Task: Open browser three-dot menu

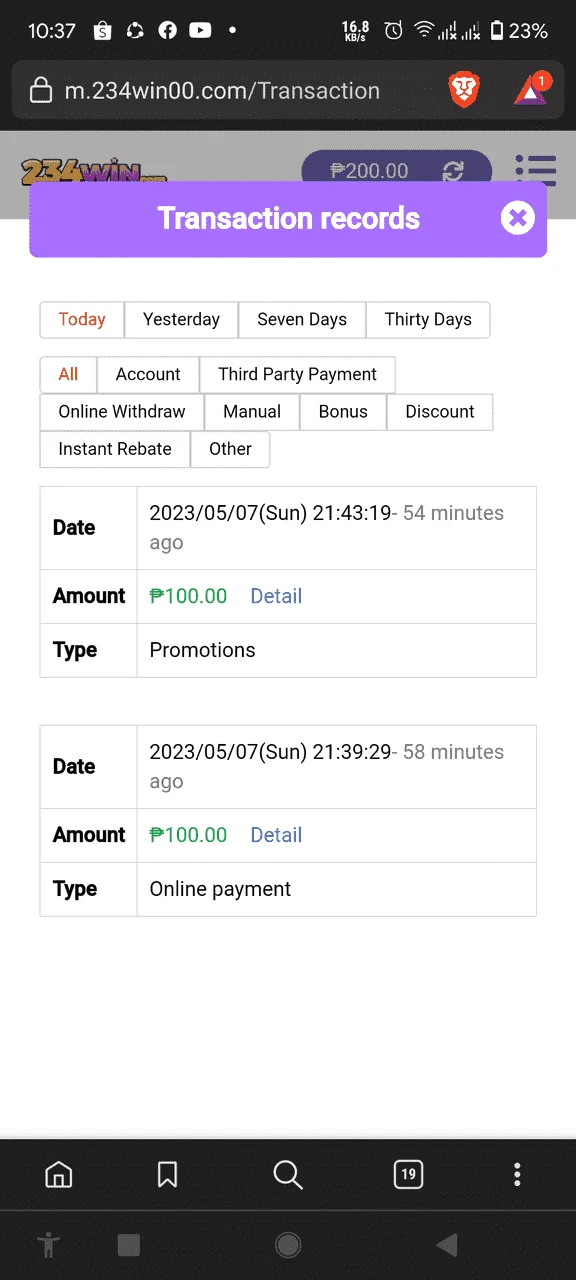Action: pos(517,1174)
